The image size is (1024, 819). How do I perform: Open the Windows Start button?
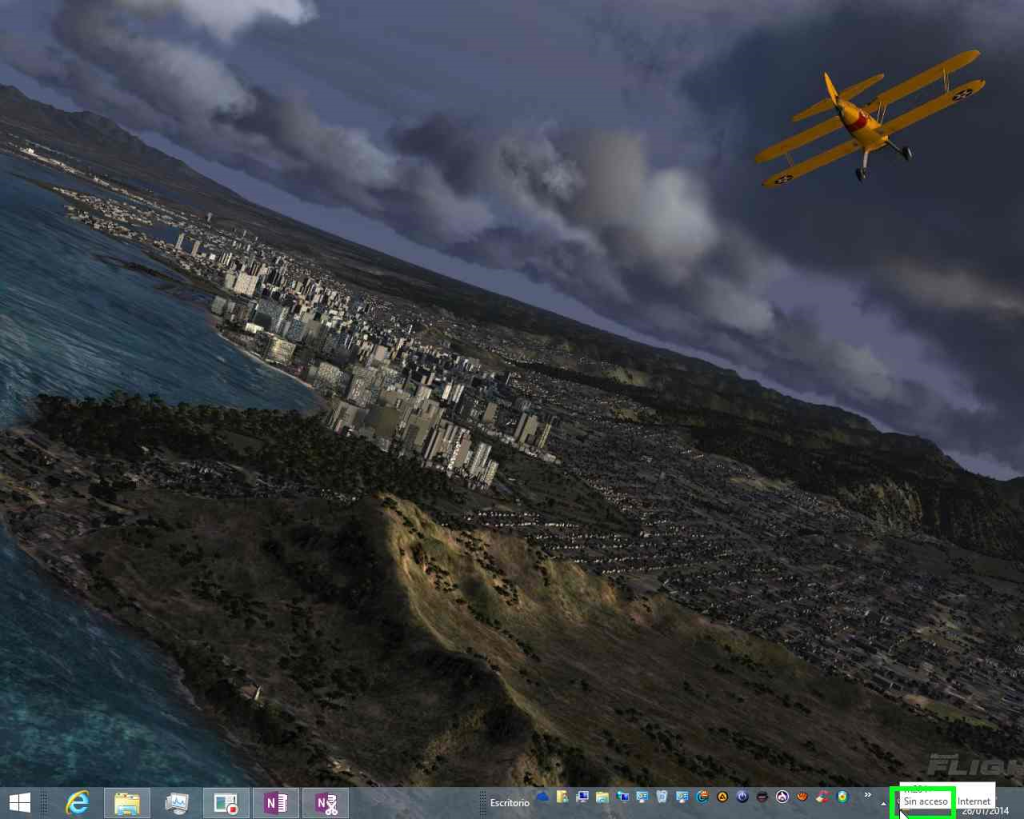tap(20, 803)
